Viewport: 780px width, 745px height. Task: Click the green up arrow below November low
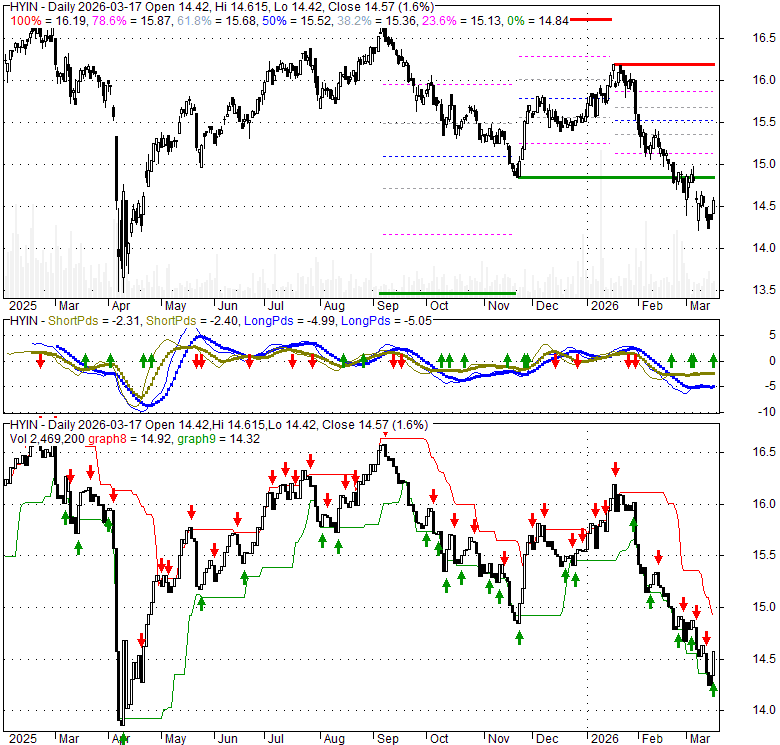(x=519, y=637)
